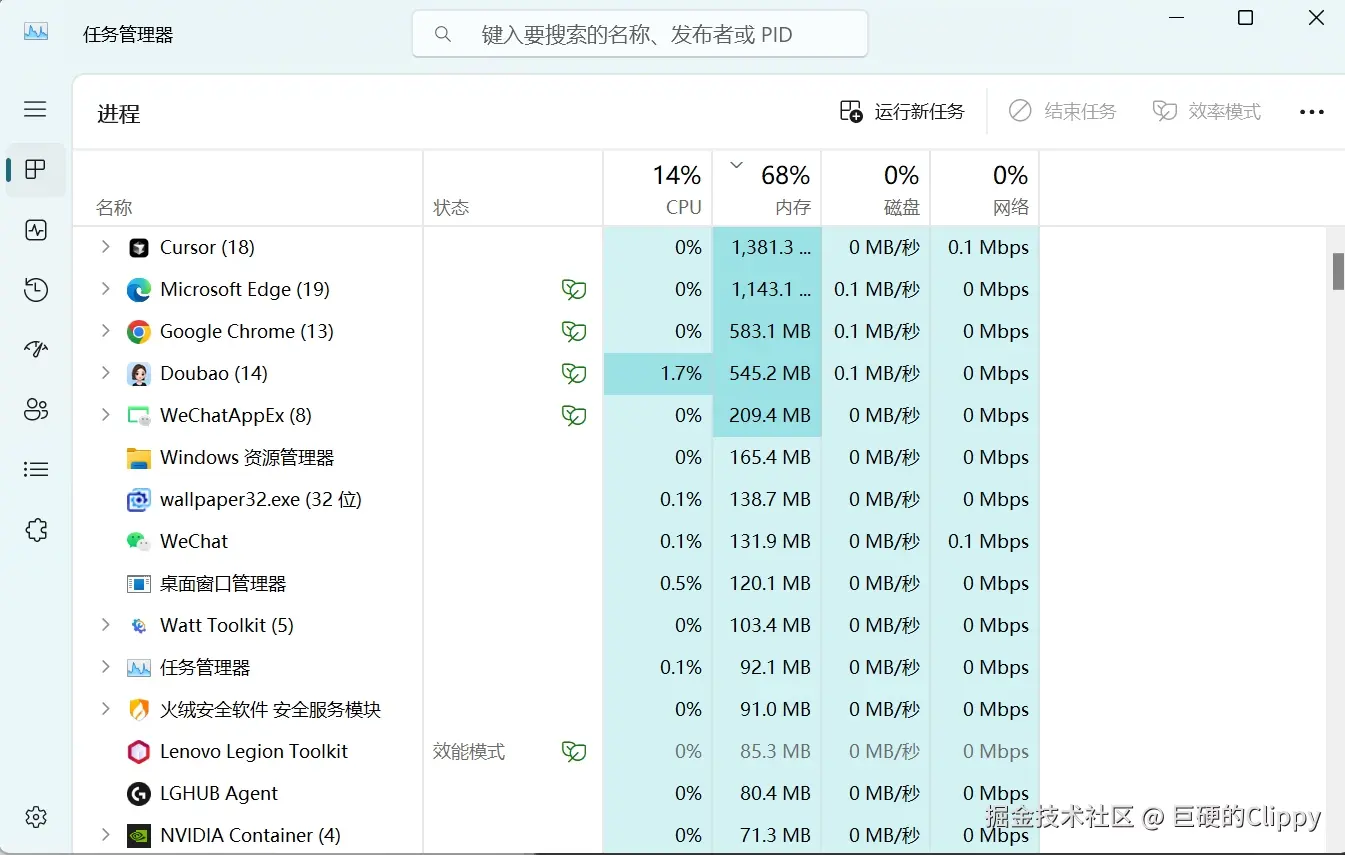Click the Microsoft Edge app icon
This screenshot has height=855, width=1345.
coord(139,290)
